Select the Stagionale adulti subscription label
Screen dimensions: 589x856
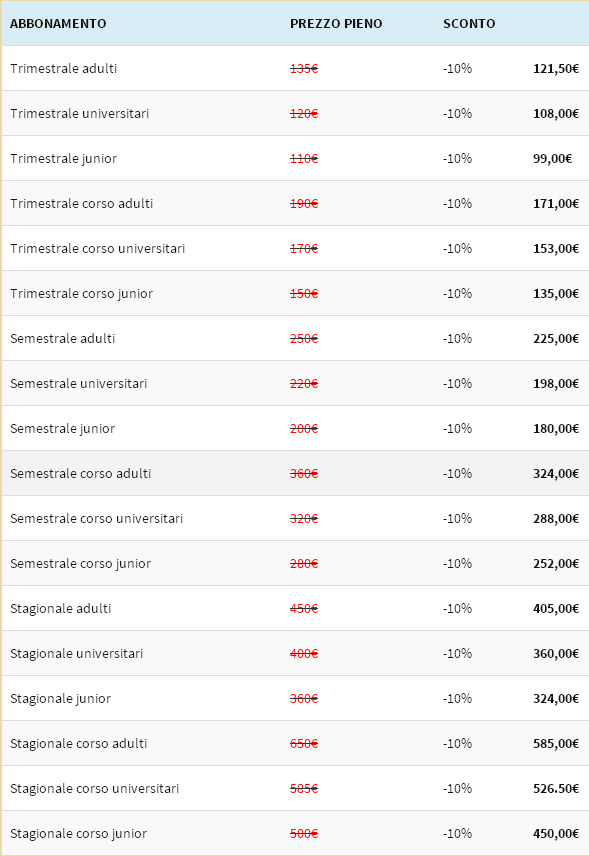tap(60, 609)
